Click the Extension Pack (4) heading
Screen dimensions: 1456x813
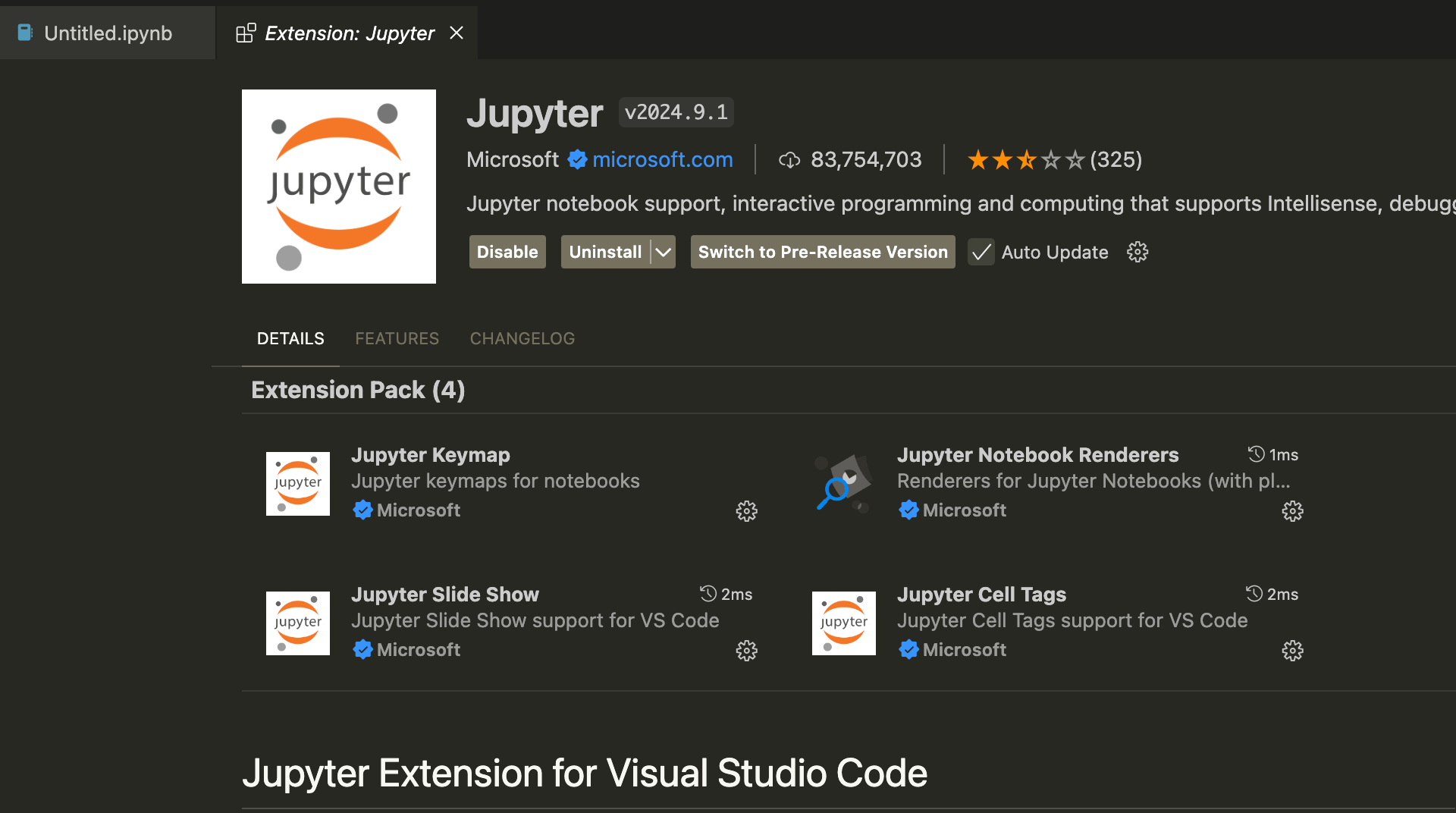point(358,390)
